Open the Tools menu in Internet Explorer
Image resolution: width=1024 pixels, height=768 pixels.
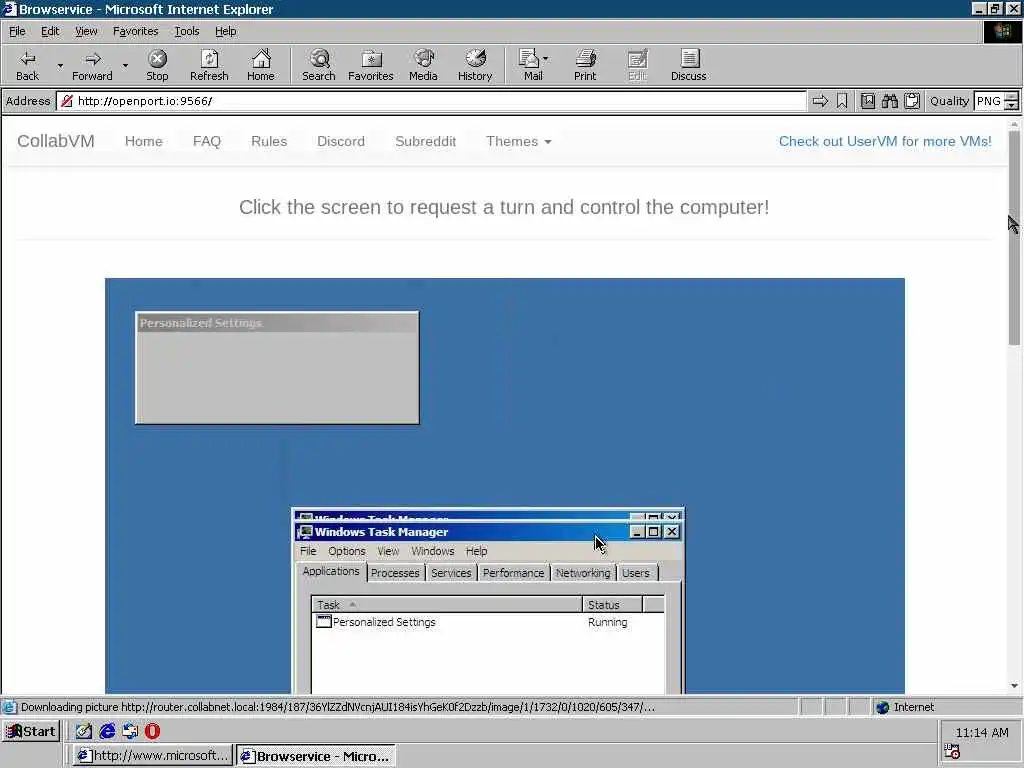(x=186, y=31)
